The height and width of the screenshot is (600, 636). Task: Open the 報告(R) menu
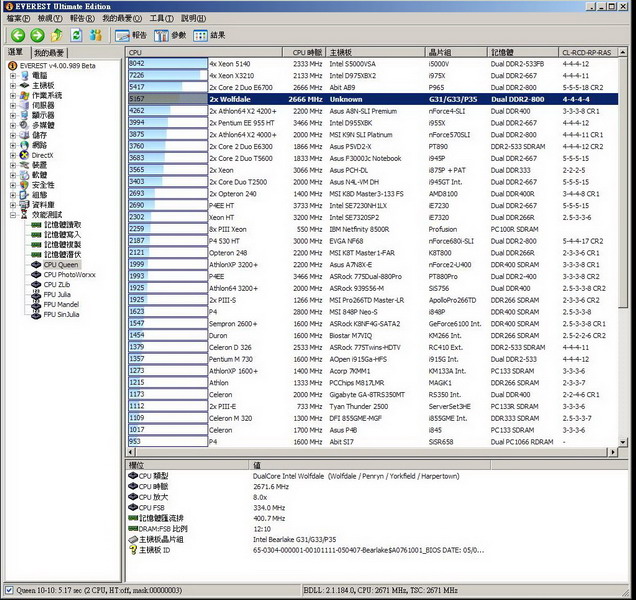(82, 18)
